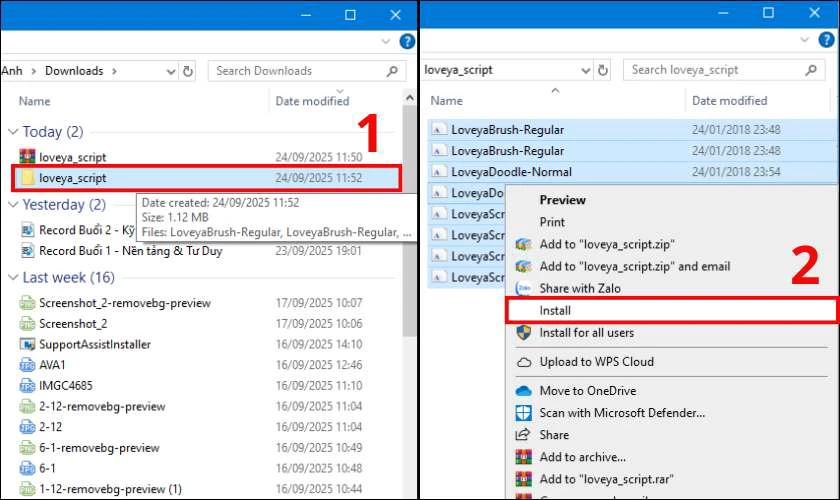Click the Screenshot_2-removebg-preview PNG icon
Viewport: 840px width, 500px height.
pyautogui.click(x=27, y=303)
